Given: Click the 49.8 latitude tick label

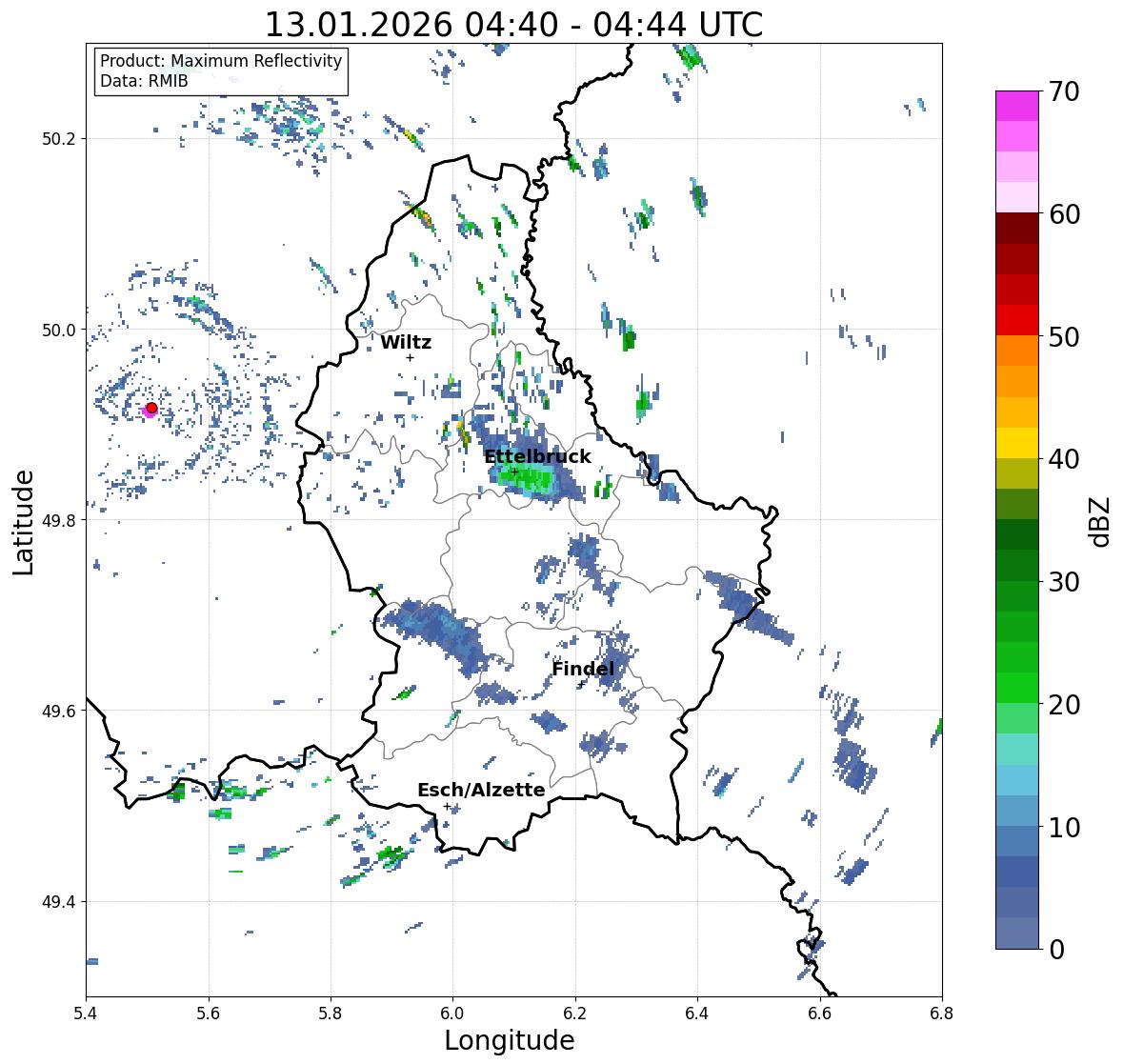Looking at the screenshot, I should click(59, 520).
